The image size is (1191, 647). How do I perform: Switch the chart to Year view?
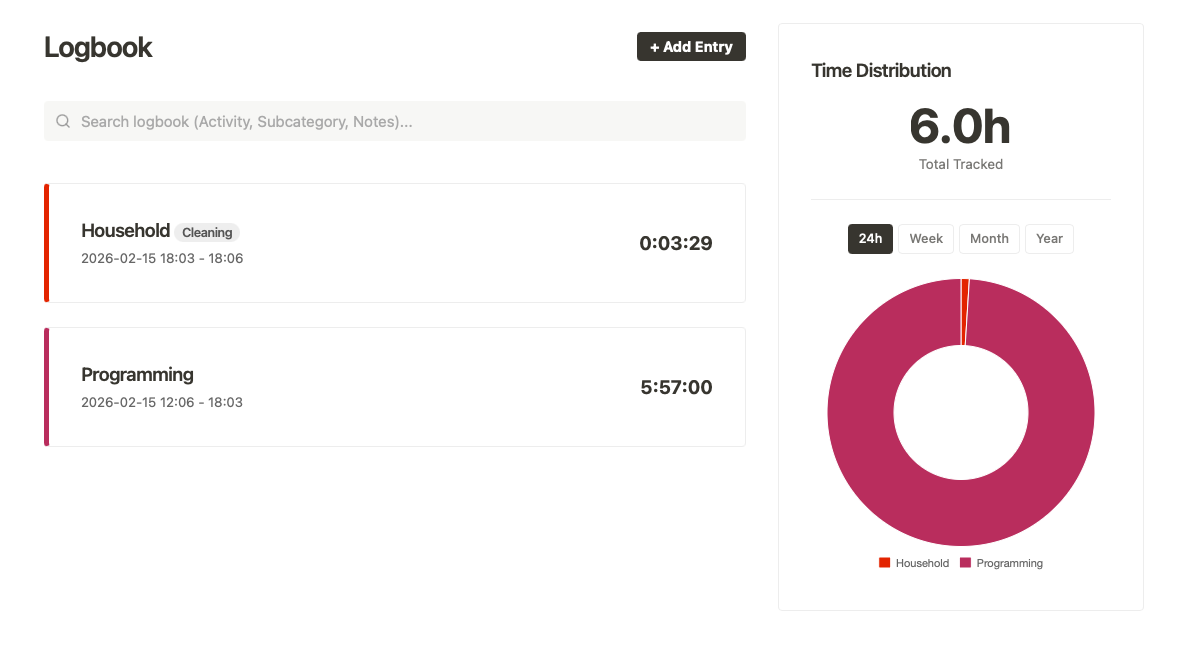[x=1049, y=239]
